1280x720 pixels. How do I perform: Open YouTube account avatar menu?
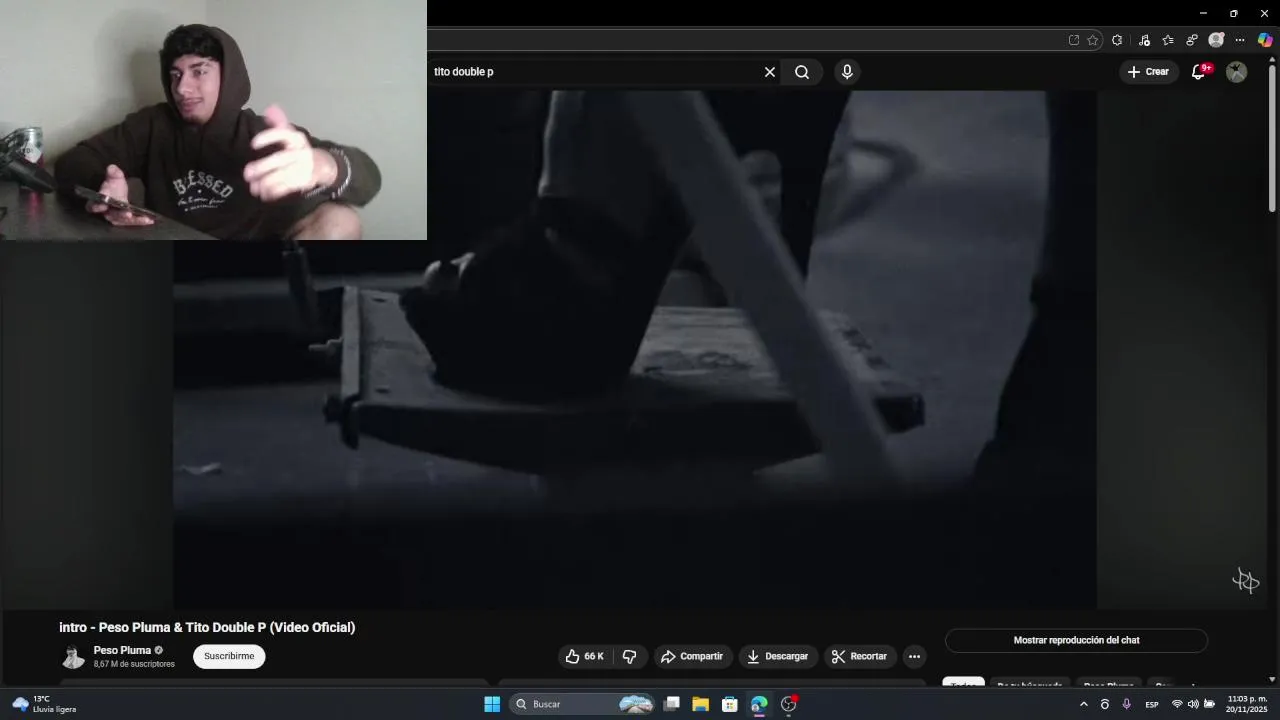point(1237,72)
